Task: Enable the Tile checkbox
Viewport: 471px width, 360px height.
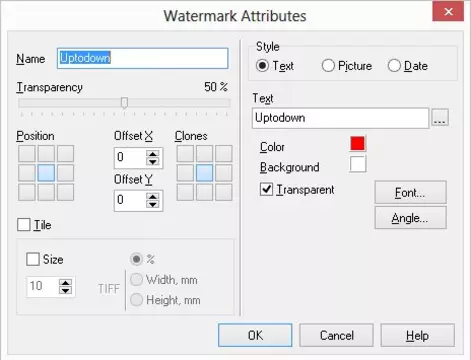Action: pyautogui.click(x=24, y=225)
